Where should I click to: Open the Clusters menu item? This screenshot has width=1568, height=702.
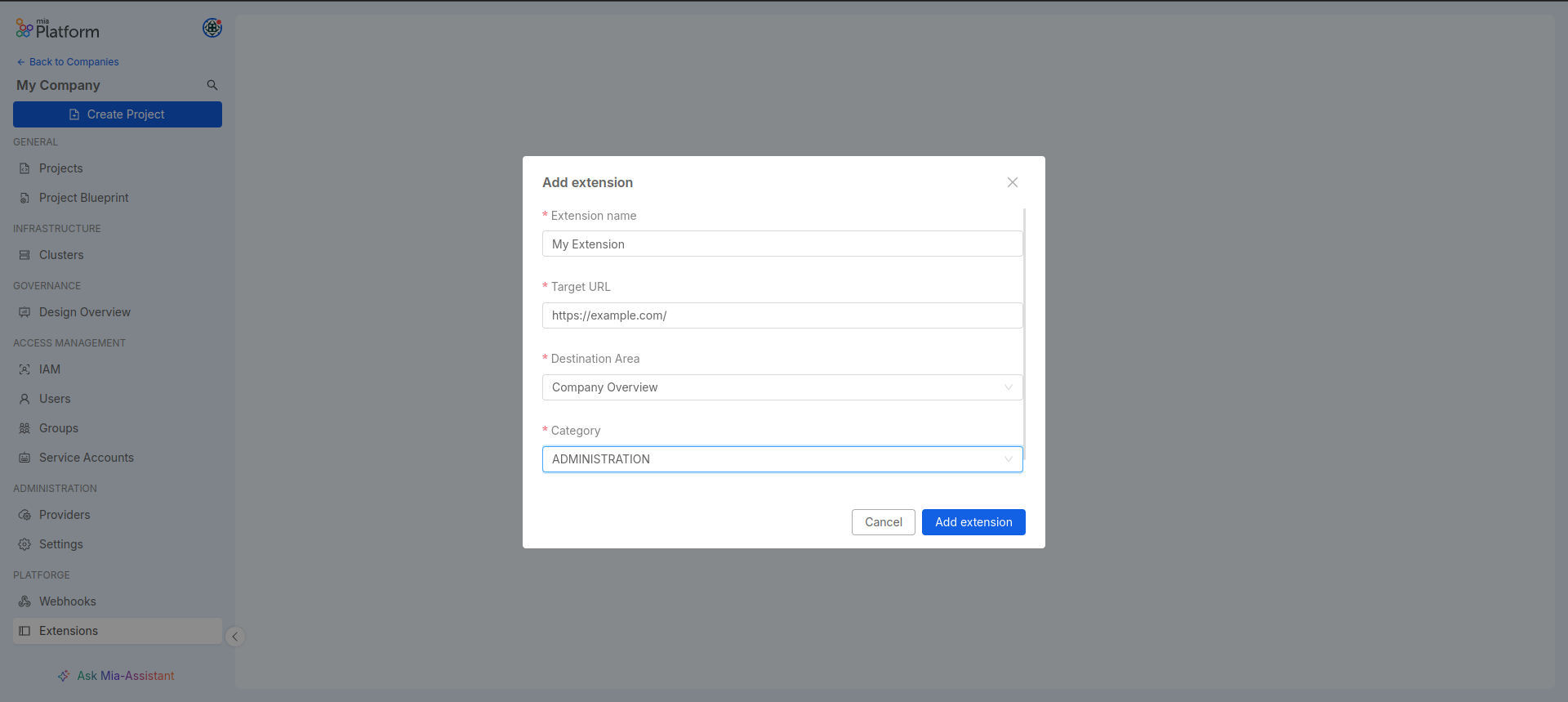[118, 255]
